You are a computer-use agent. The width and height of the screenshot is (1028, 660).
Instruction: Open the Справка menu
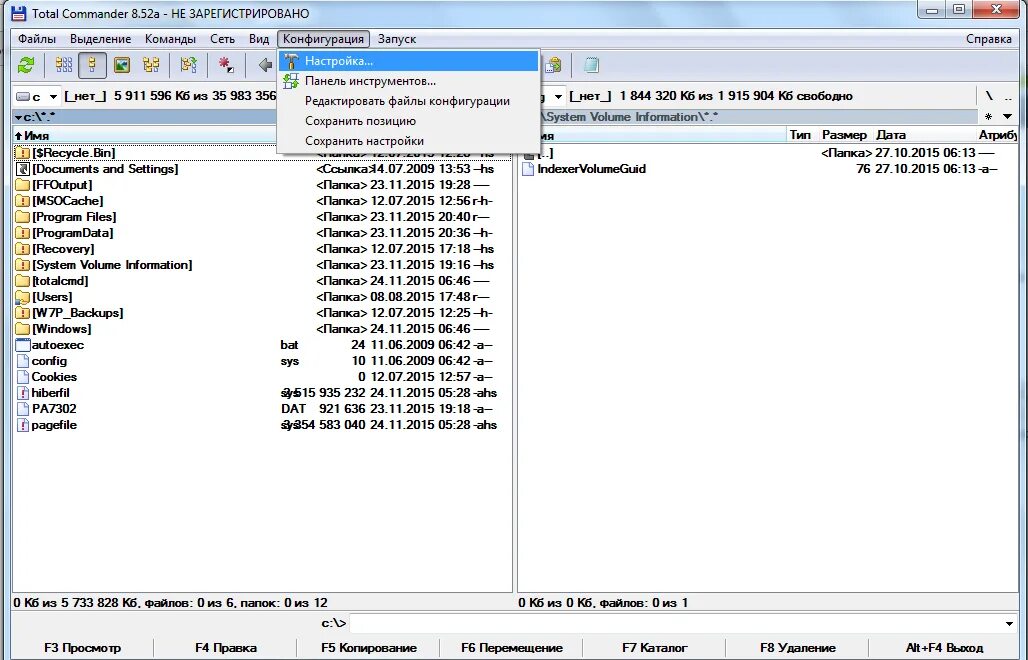[989, 39]
